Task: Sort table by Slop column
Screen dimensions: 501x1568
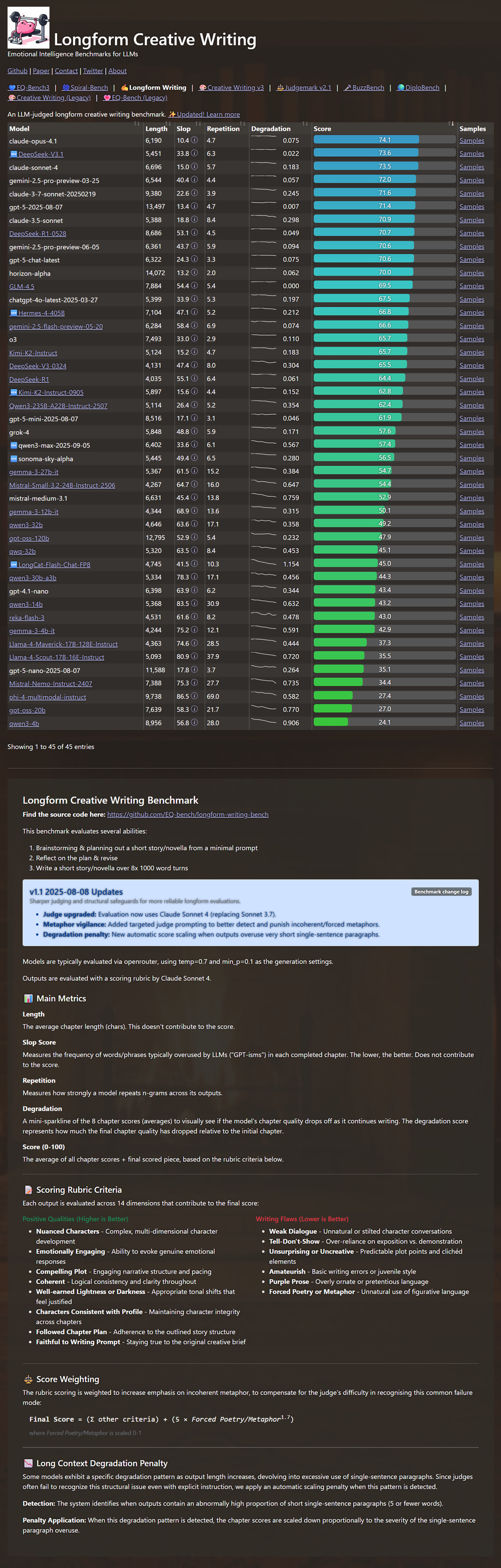Action: point(189,129)
